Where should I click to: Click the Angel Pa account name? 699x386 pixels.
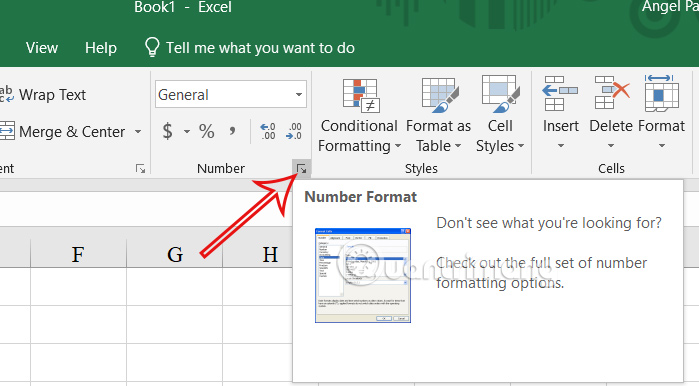[x=670, y=7]
